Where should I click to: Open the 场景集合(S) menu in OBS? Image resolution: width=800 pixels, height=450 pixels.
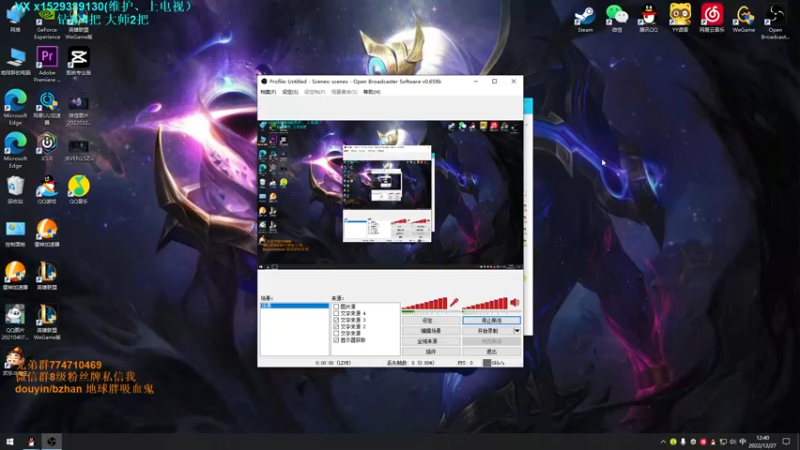coord(344,92)
